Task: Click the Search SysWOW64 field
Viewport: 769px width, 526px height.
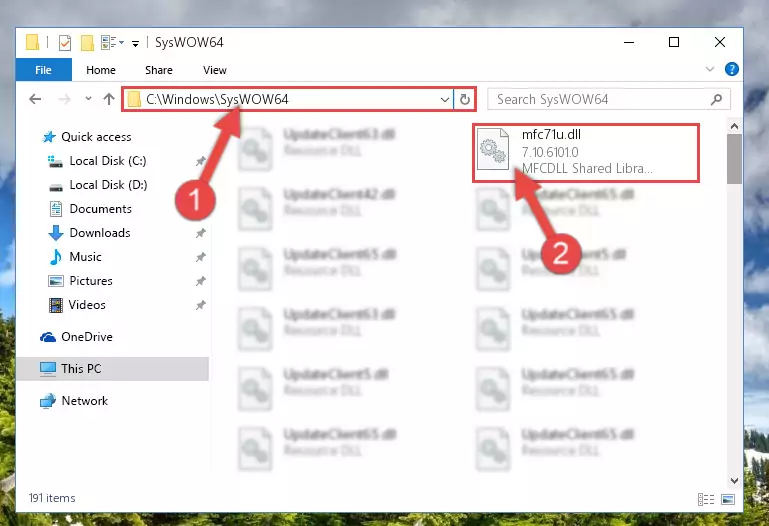Action: [x=609, y=100]
